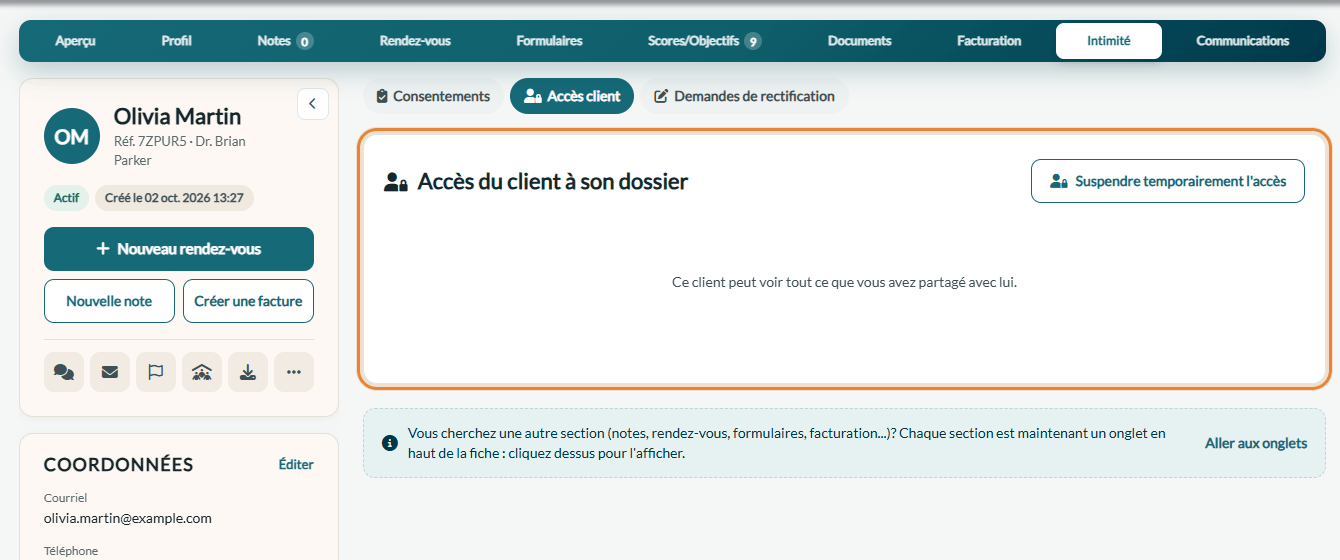Click Suspendre temporairement l'accès button
Image resolution: width=1340 pixels, height=560 pixels.
pos(1168,181)
